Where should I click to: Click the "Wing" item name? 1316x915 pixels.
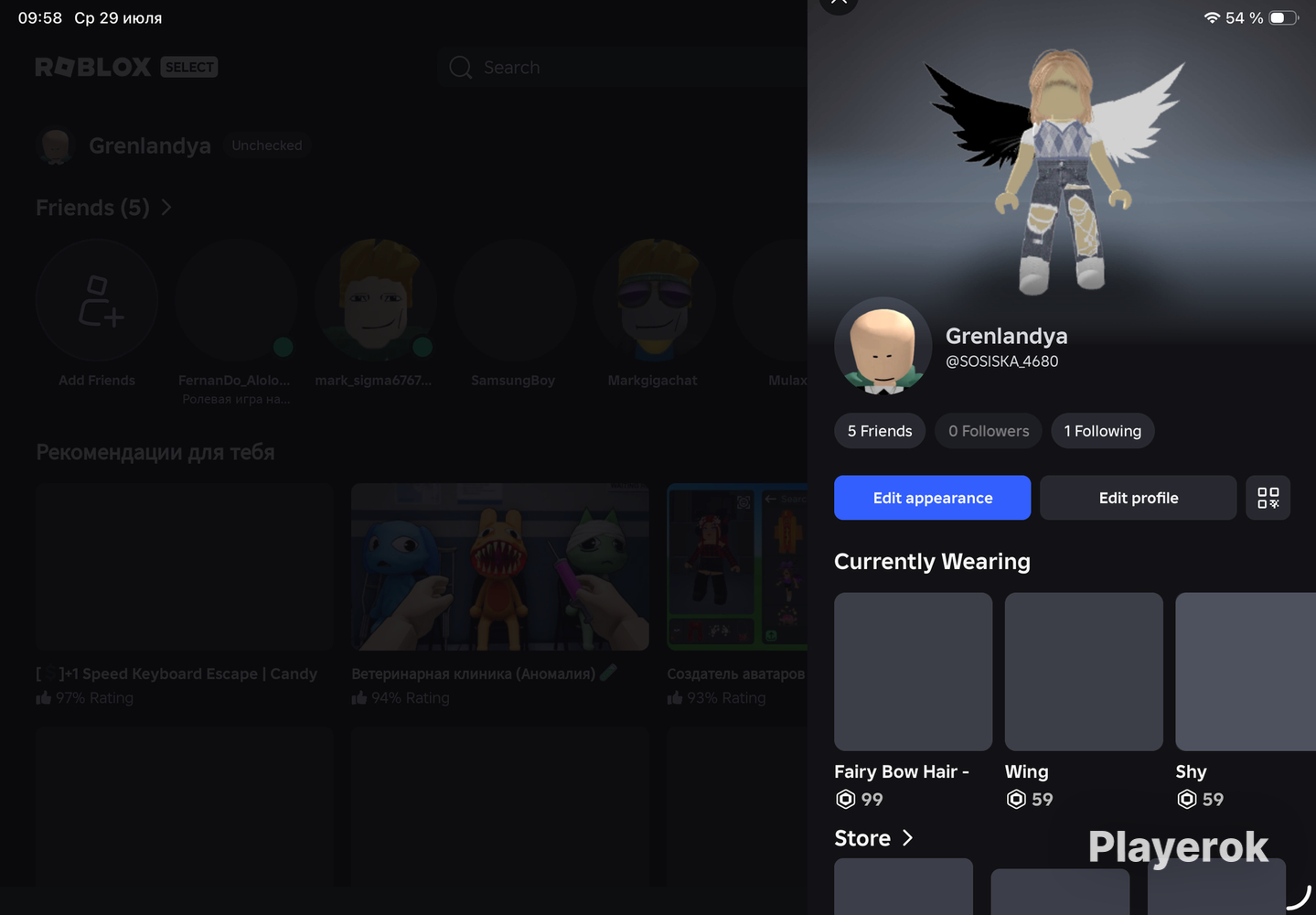(x=1027, y=772)
